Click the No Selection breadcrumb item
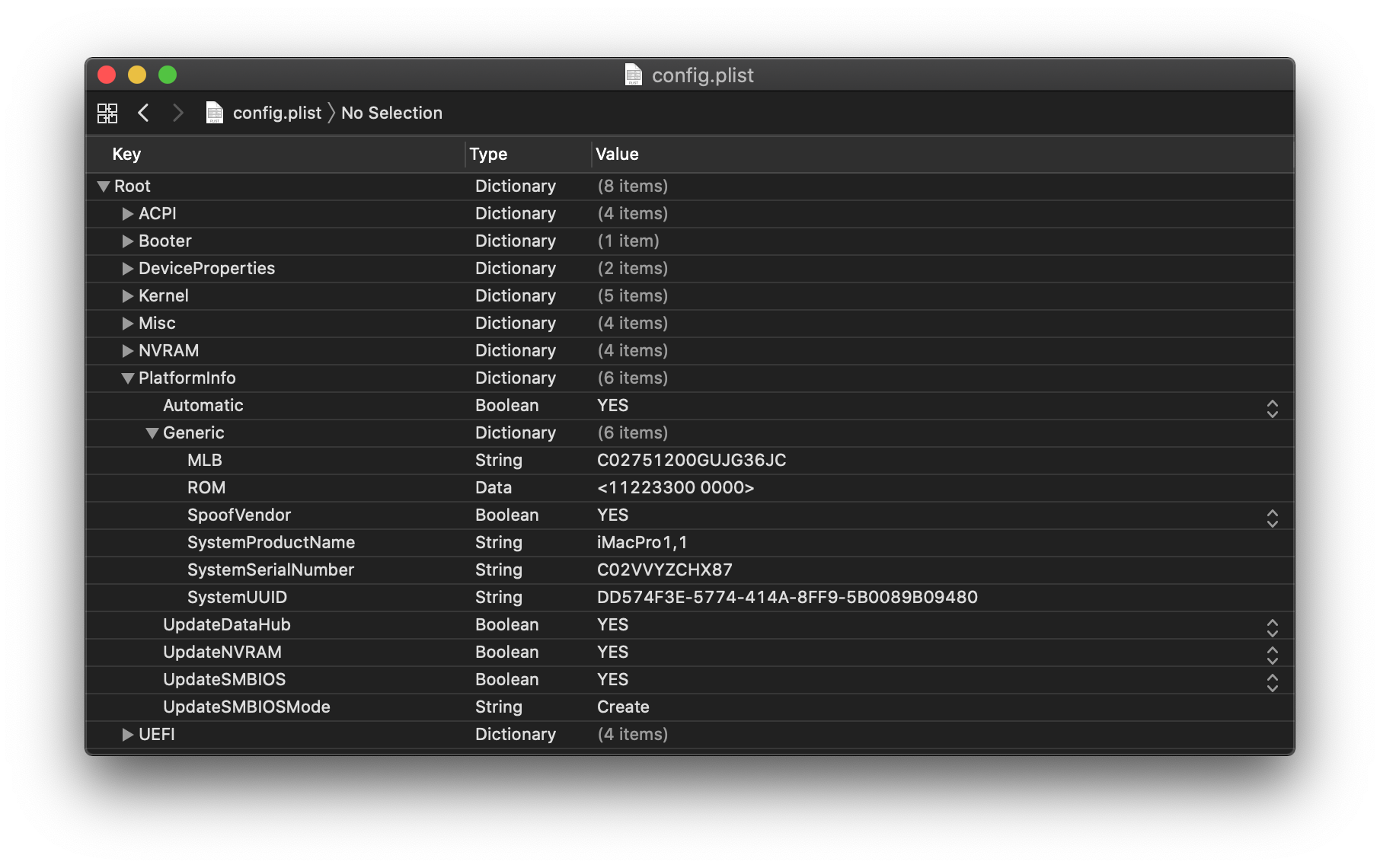1380x868 pixels. pos(391,113)
